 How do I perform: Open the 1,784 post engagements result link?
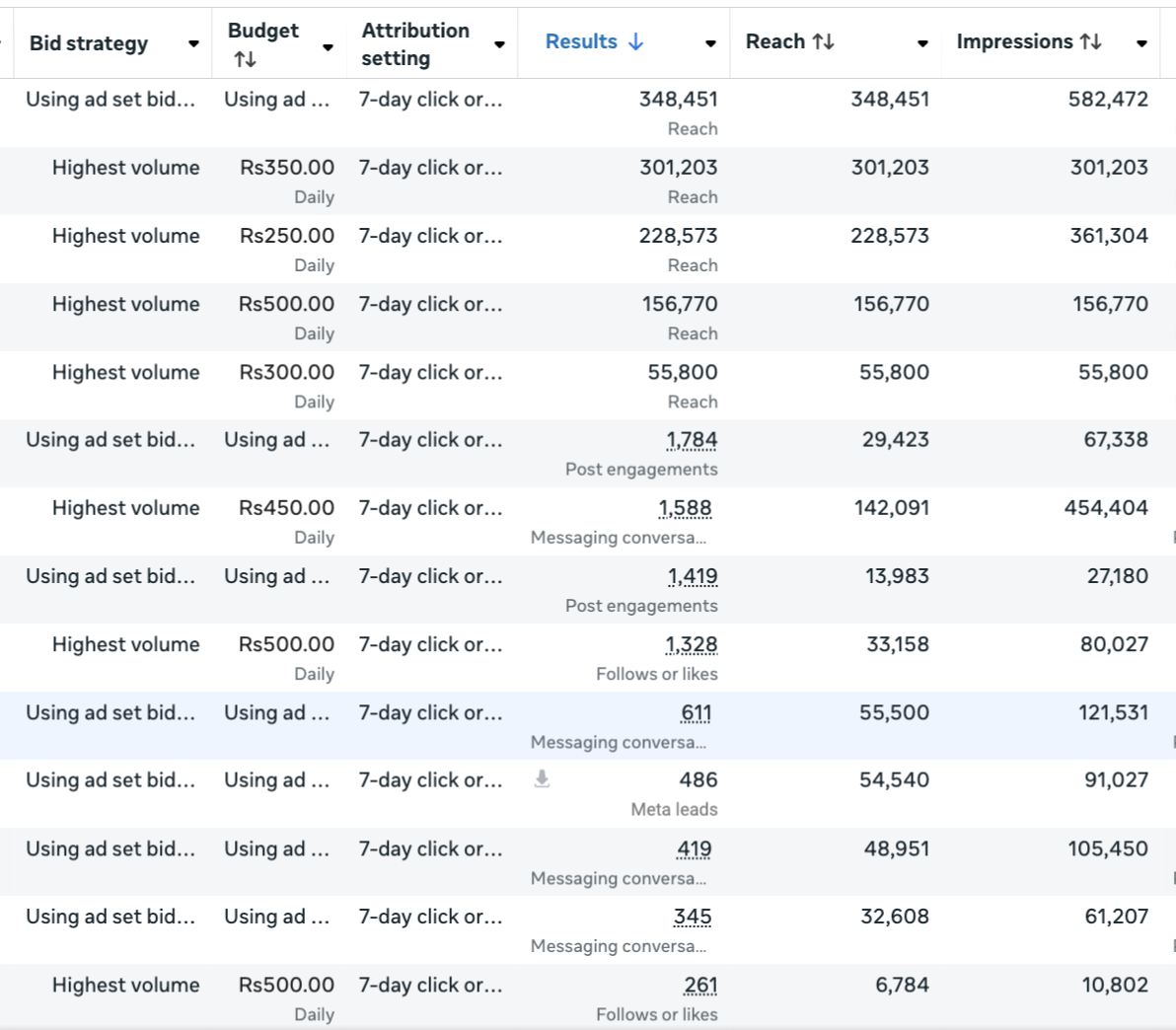[x=692, y=440]
